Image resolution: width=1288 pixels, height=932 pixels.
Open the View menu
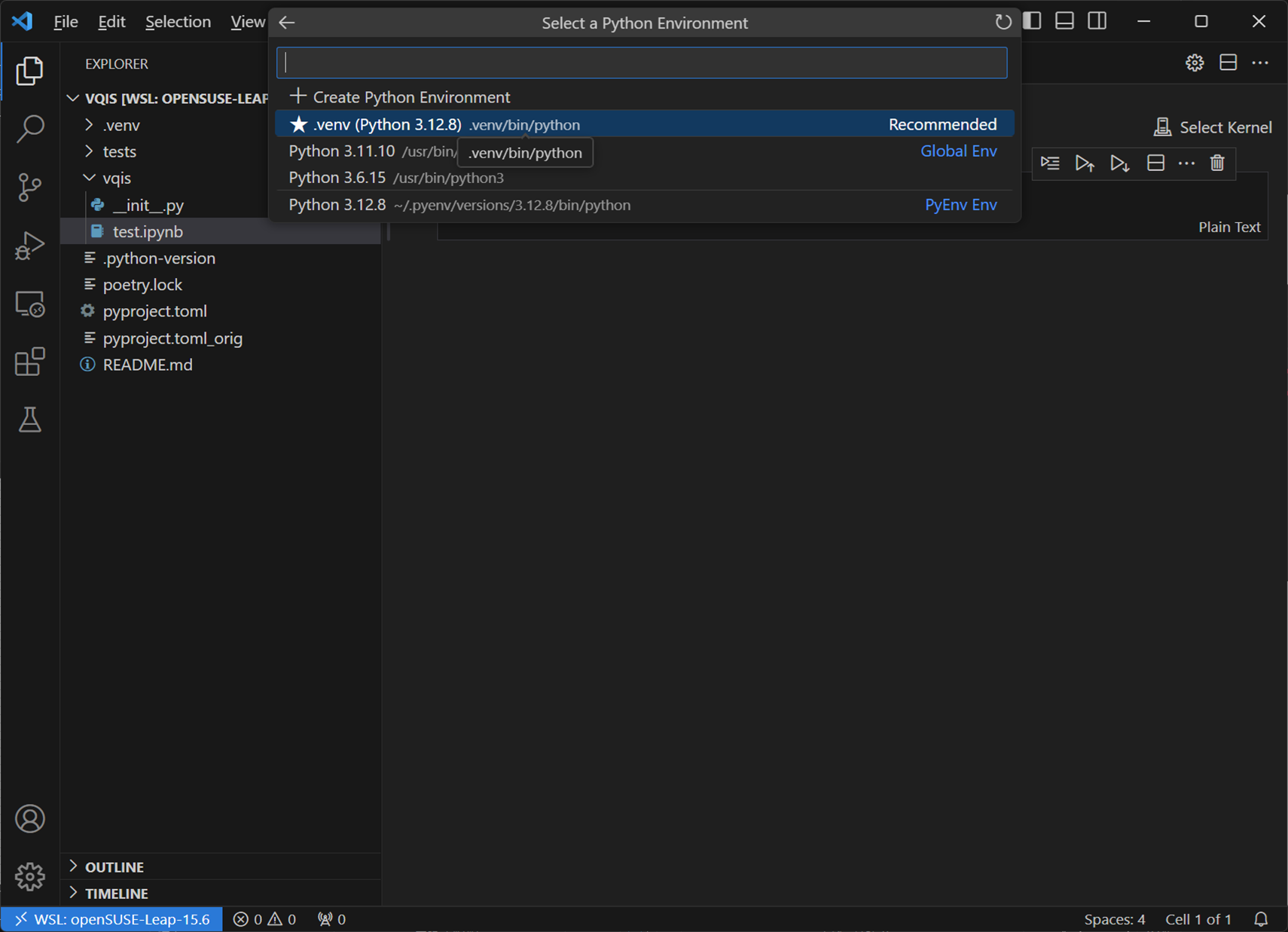click(247, 22)
